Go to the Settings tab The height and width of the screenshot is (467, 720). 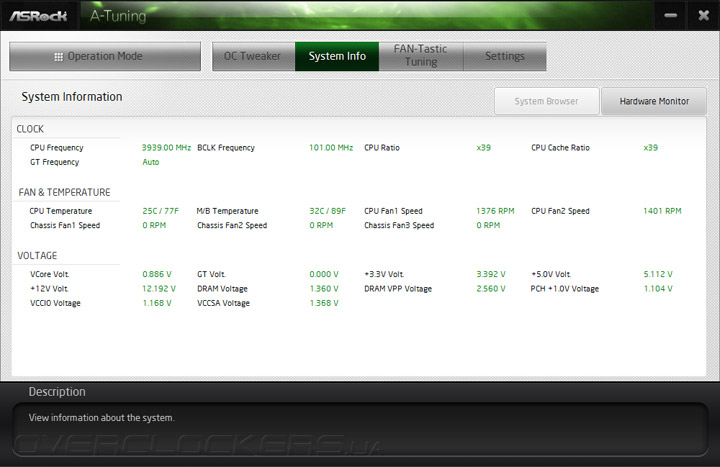tap(505, 56)
